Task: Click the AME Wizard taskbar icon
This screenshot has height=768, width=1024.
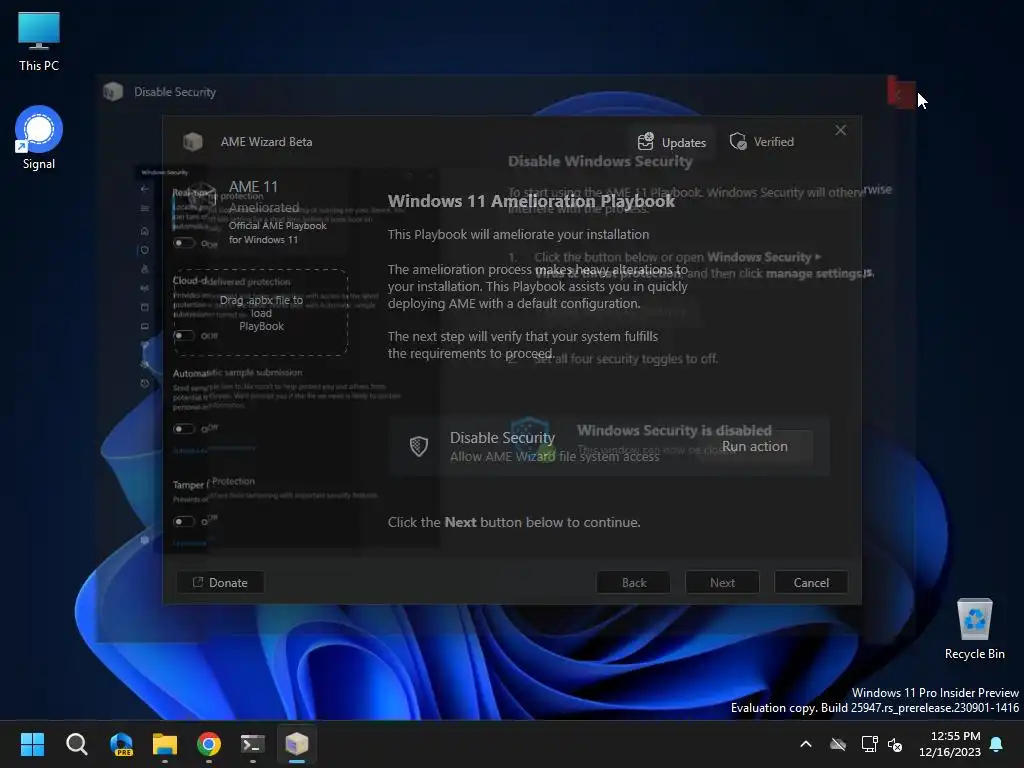Action: [296, 744]
